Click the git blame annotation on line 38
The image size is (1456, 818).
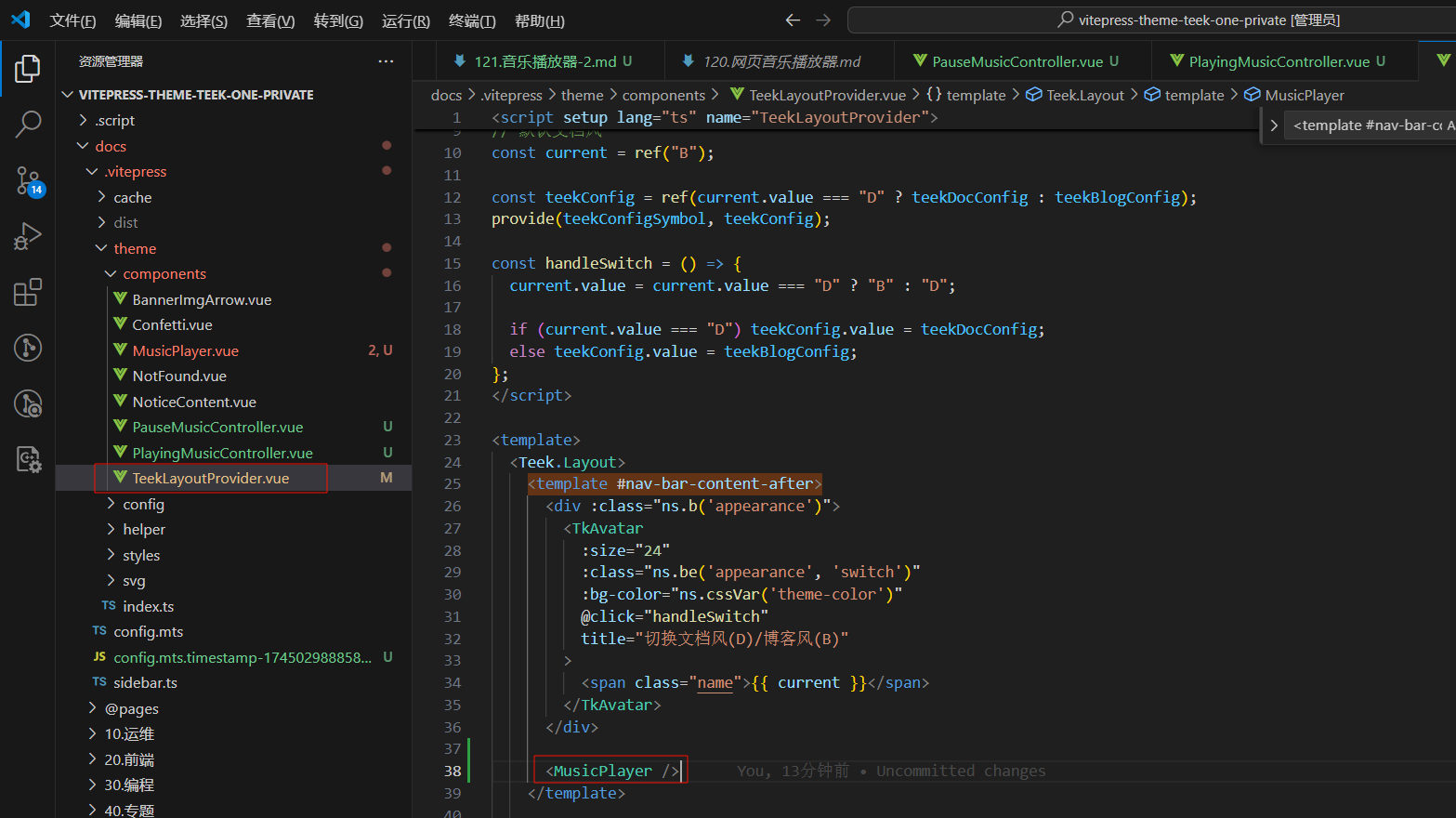pyautogui.click(x=890, y=771)
